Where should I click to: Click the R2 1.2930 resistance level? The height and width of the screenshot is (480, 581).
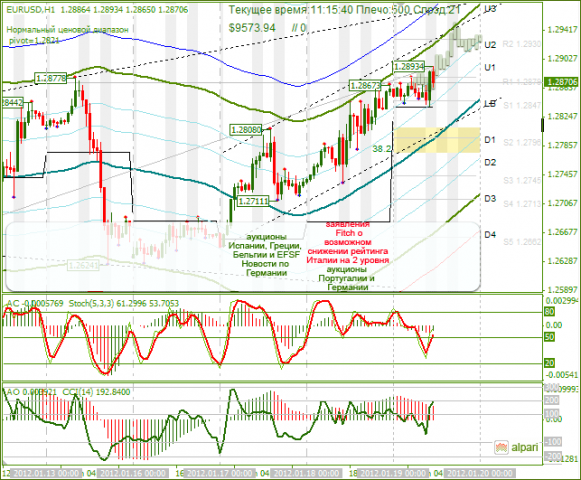[521, 44]
